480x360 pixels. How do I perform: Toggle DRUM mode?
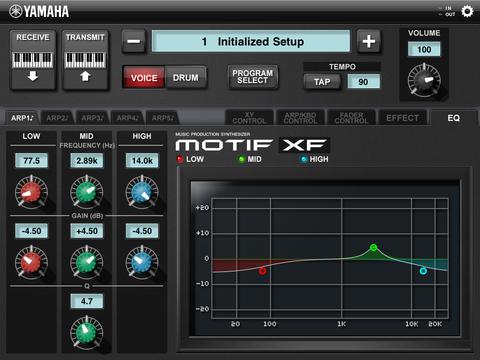point(186,77)
